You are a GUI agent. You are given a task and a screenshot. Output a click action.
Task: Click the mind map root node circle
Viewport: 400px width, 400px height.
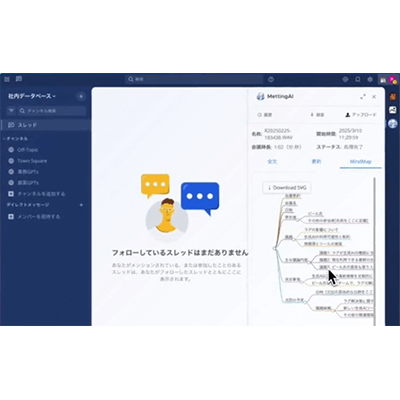(274, 248)
